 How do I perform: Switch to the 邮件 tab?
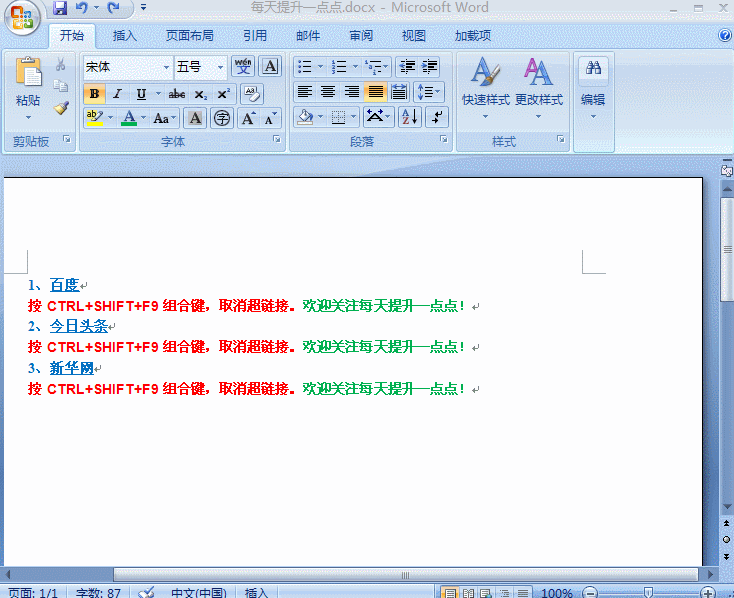(308, 36)
